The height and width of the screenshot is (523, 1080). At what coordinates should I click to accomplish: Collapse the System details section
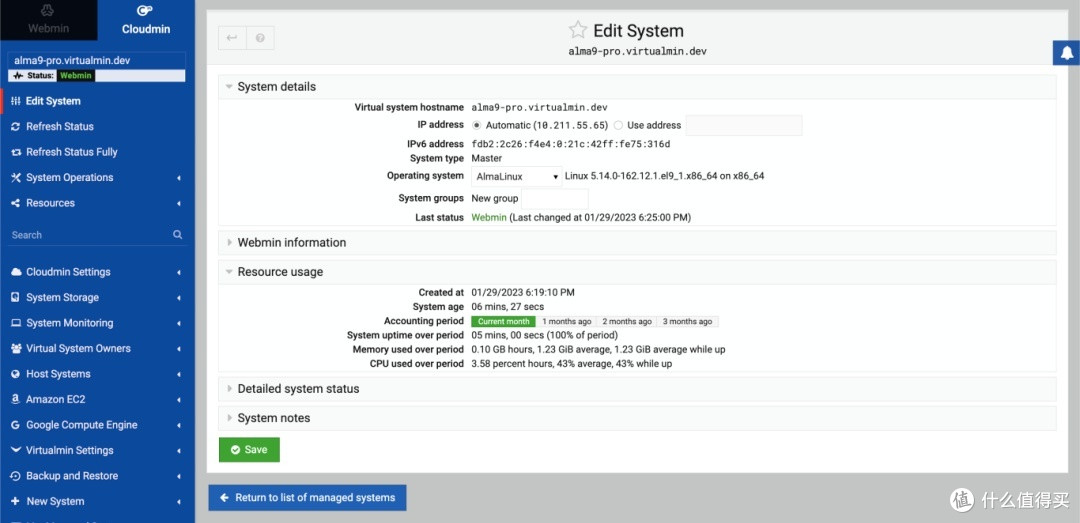[637, 87]
